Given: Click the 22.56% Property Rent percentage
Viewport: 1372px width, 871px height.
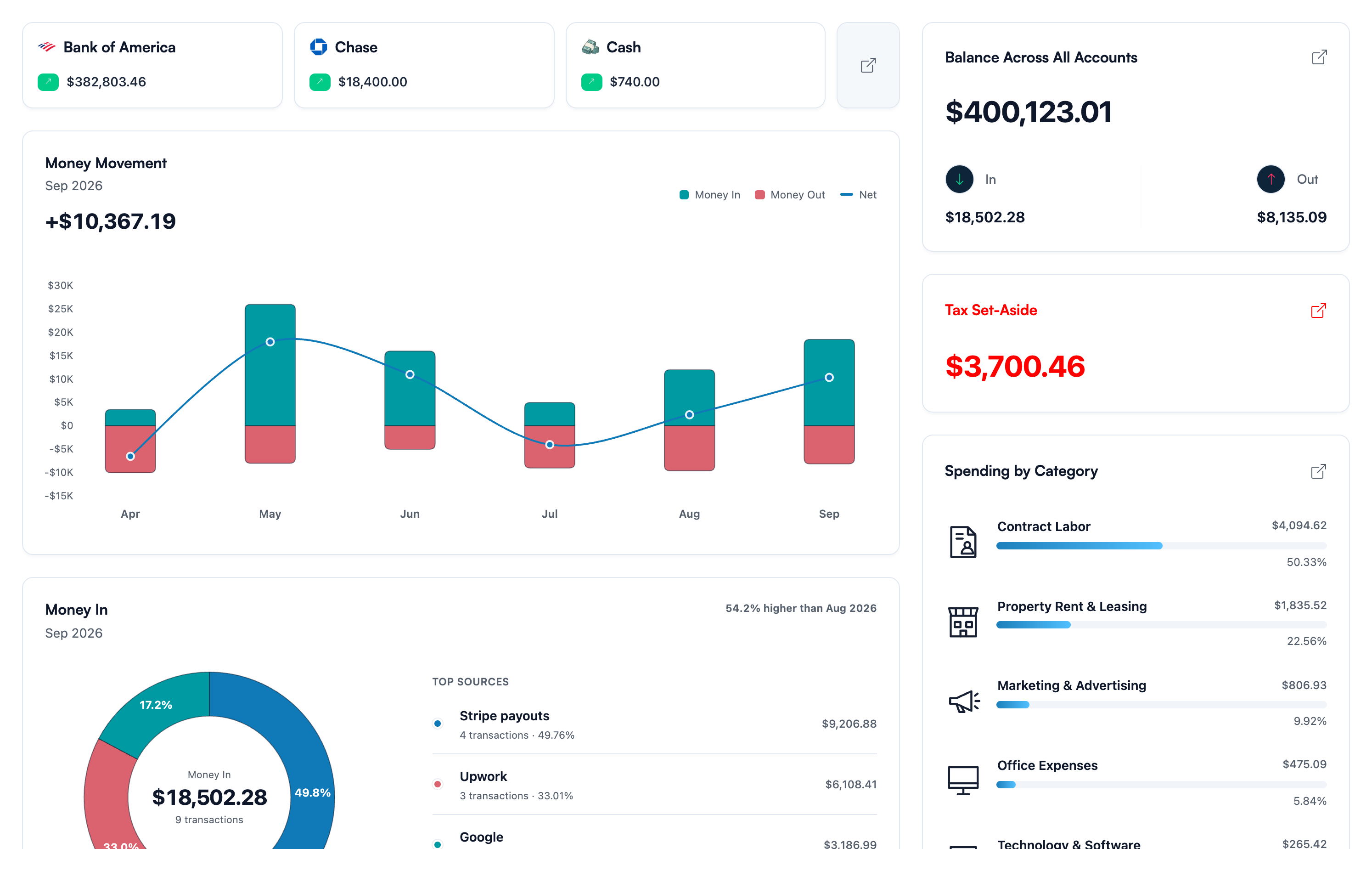Looking at the screenshot, I should pyautogui.click(x=1306, y=641).
